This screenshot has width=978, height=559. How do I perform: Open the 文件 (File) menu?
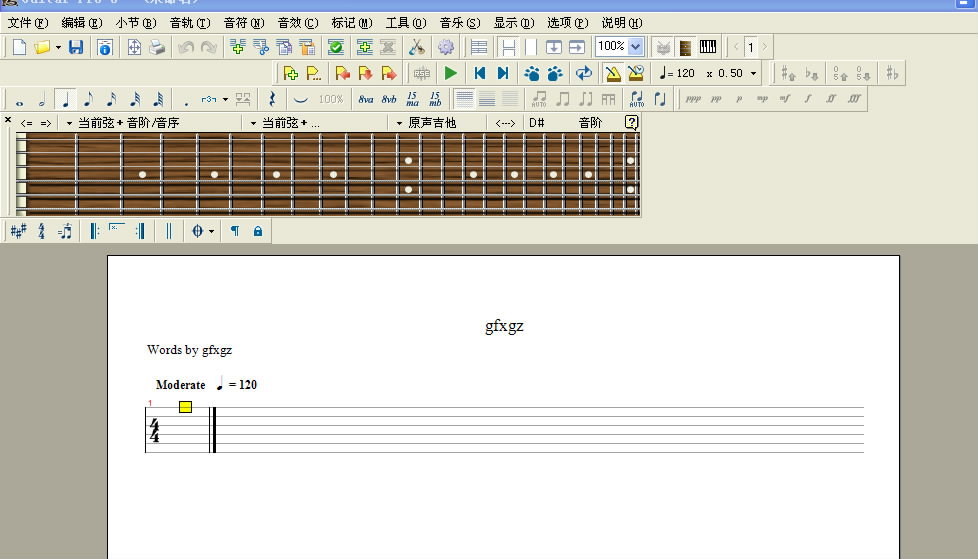pos(27,22)
